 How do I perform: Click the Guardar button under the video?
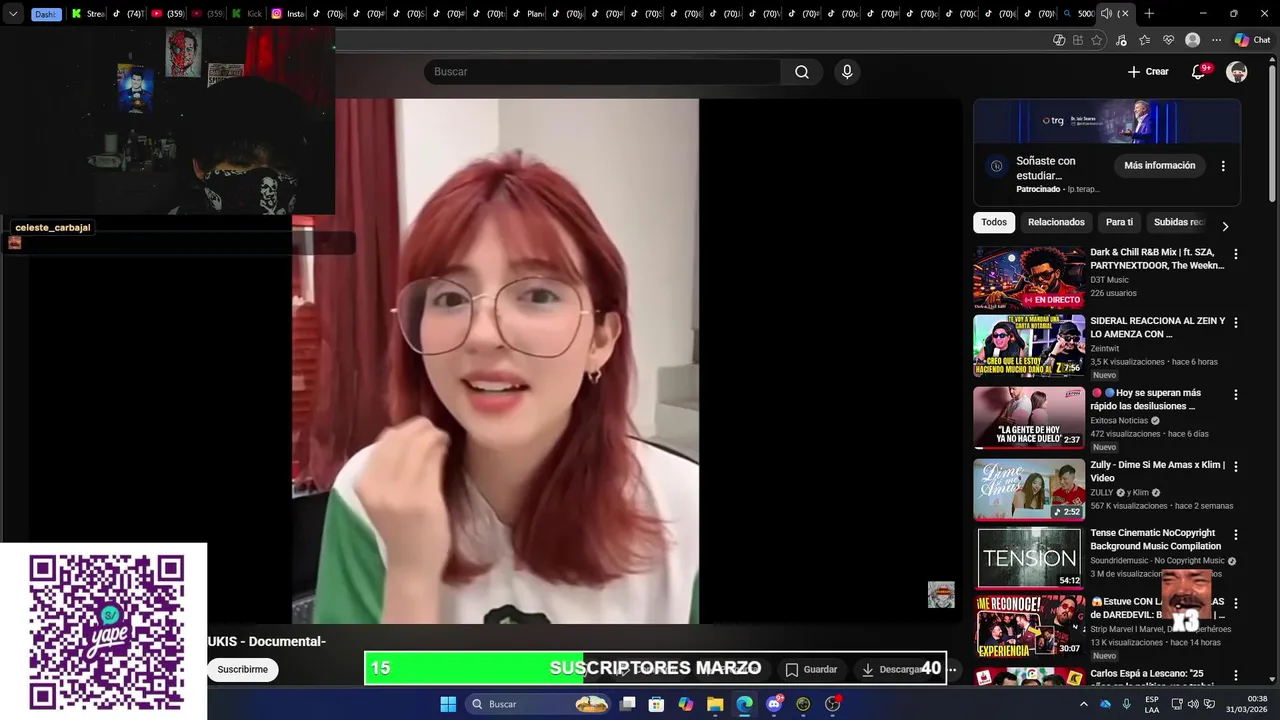811,670
